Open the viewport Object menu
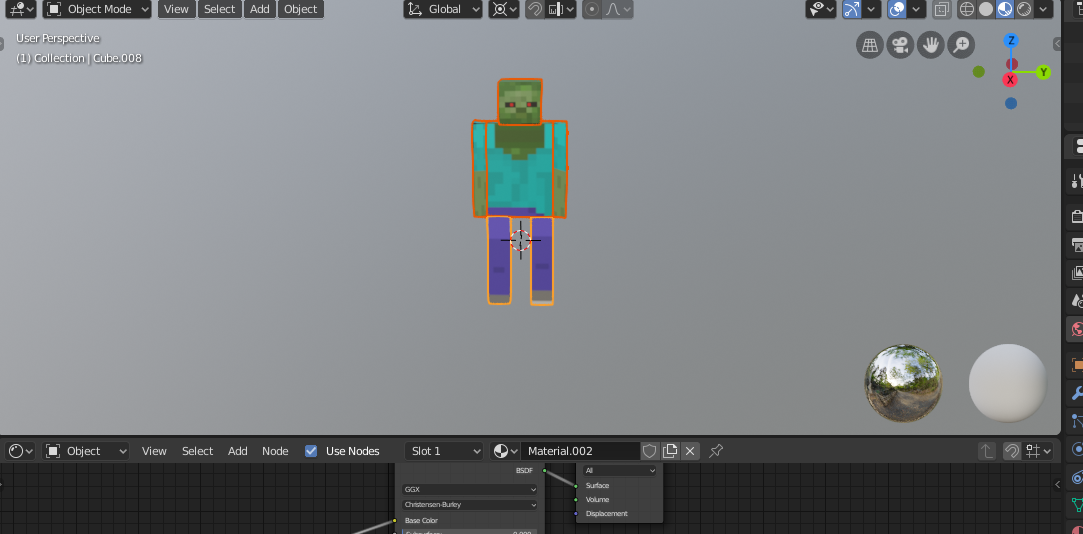The image size is (1083, 534). (x=300, y=9)
